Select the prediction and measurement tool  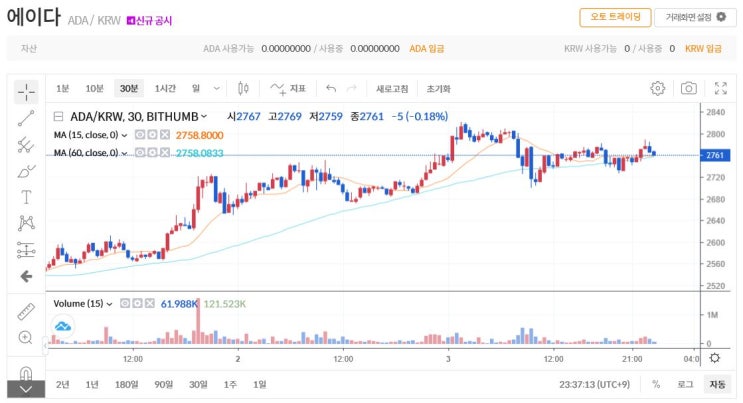[x=26, y=250]
